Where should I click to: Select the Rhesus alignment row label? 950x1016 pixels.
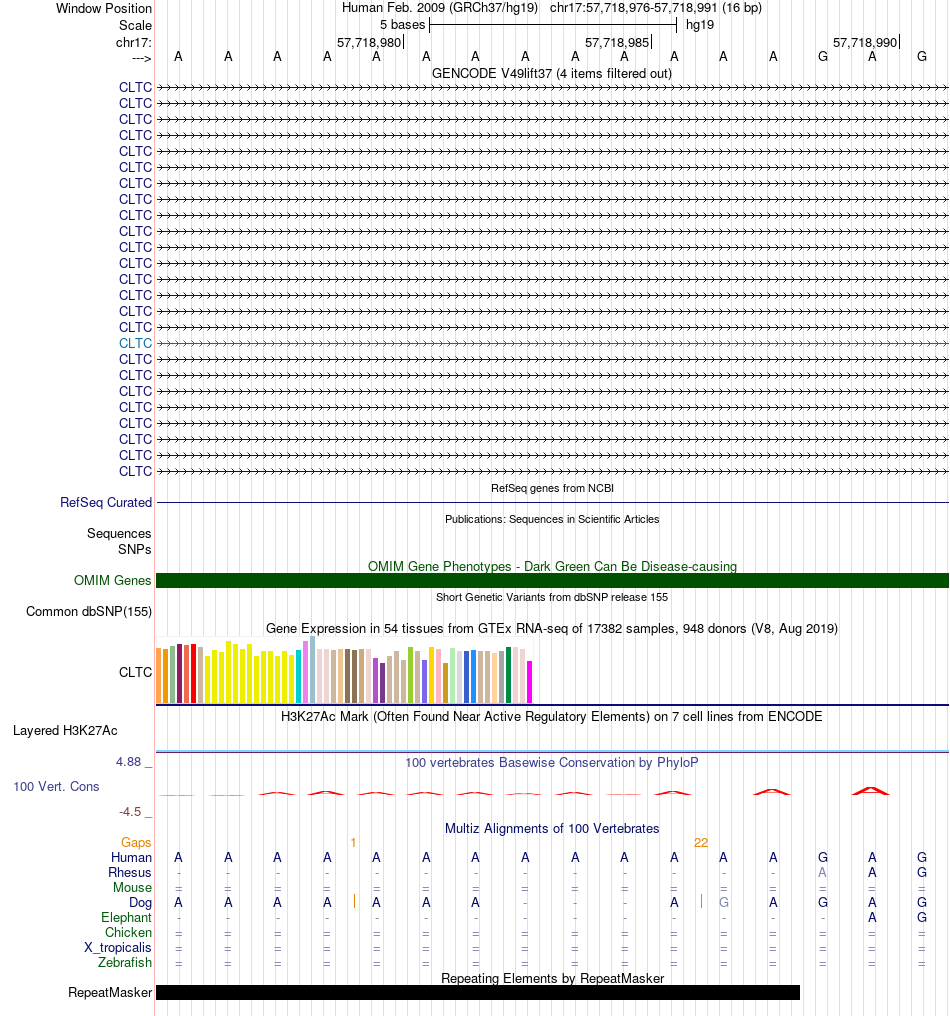click(130, 872)
